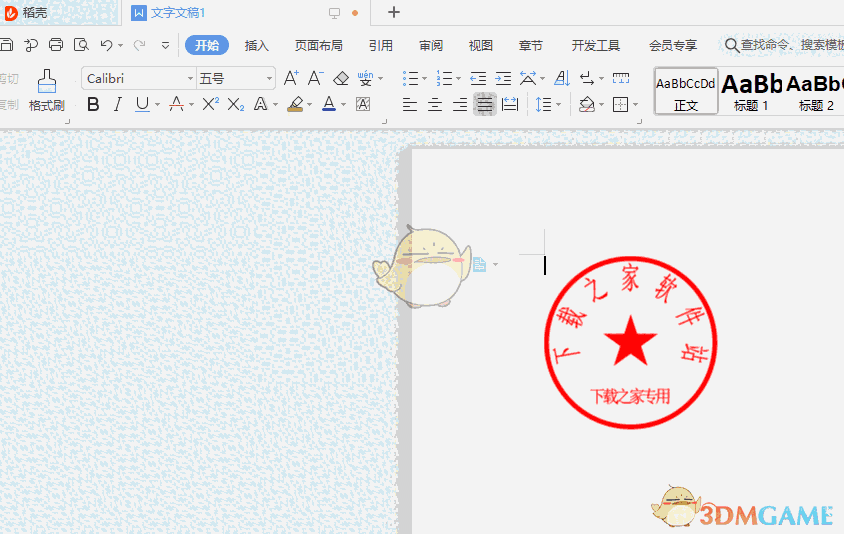
Task: Click the text direction icon
Action: pos(587,79)
